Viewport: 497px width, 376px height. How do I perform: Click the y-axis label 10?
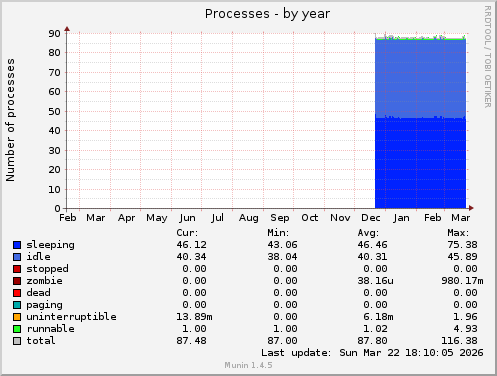pos(54,190)
